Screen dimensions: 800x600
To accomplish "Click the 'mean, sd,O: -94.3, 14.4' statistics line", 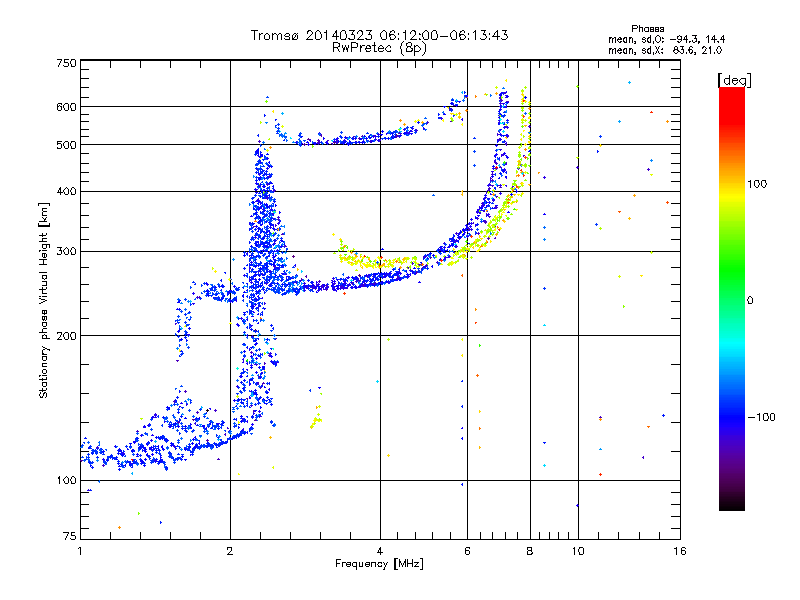I will 666,39.
